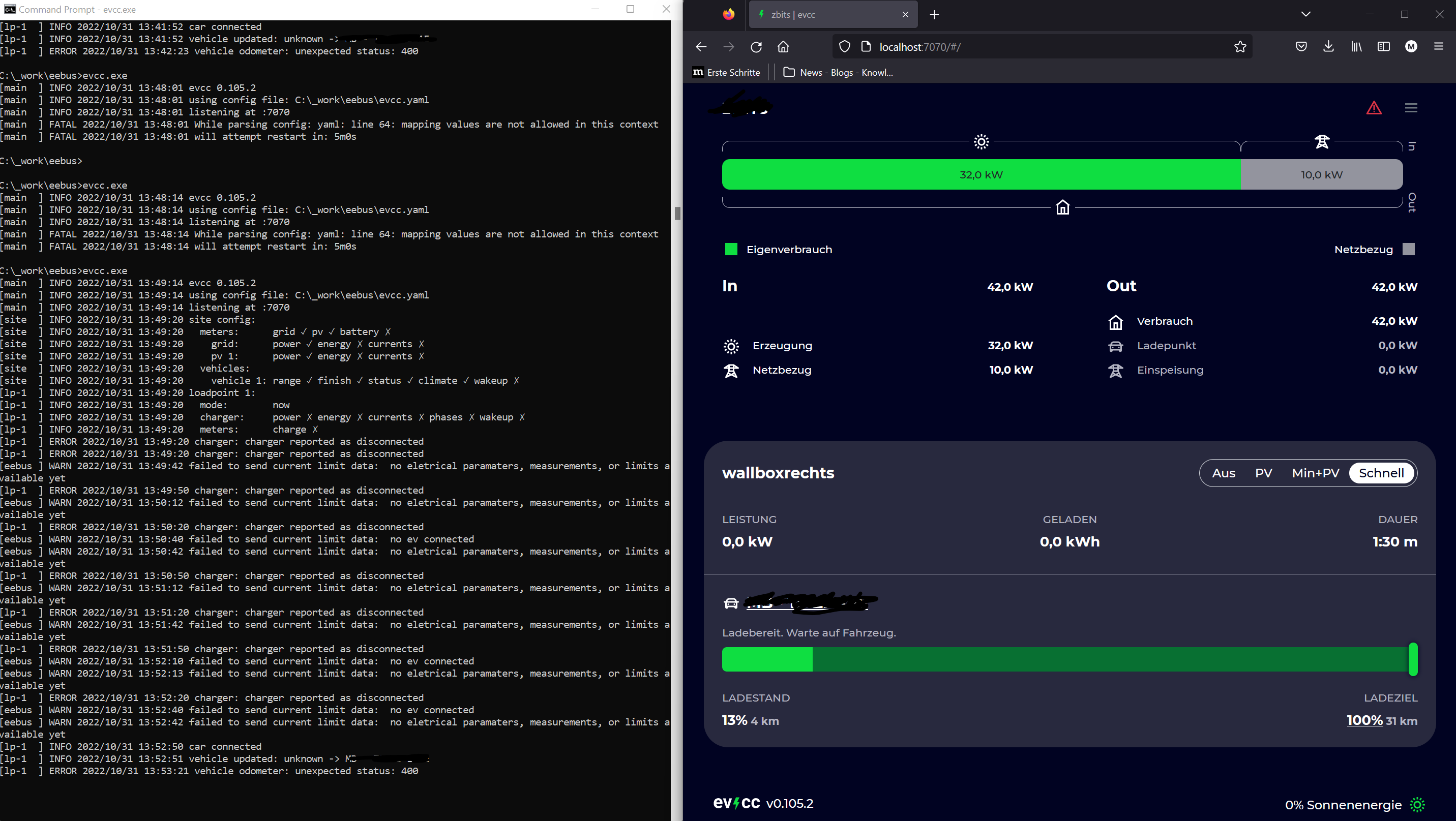Click inside the browser address bar
The image size is (1456, 821).
click(1018, 46)
